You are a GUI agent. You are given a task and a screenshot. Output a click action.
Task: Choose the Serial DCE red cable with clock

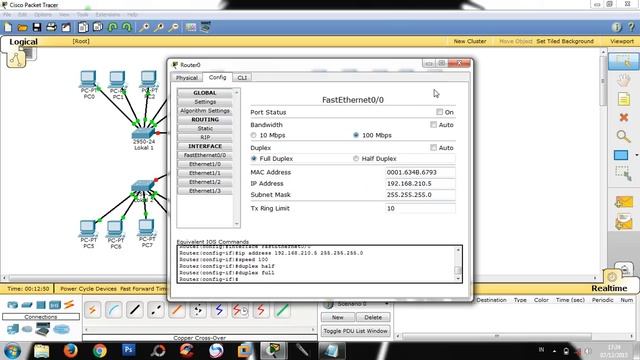240,310
